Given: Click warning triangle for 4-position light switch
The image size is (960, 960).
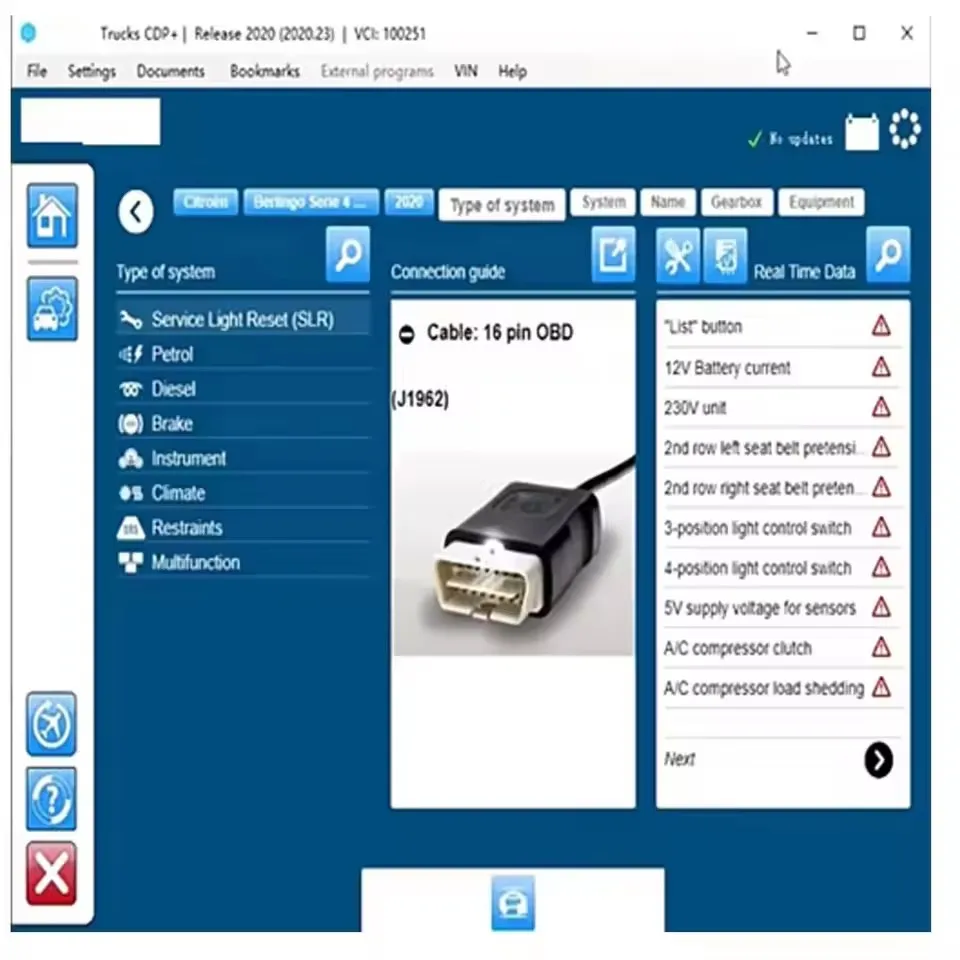Looking at the screenshot, I should [x=881, y=567].
